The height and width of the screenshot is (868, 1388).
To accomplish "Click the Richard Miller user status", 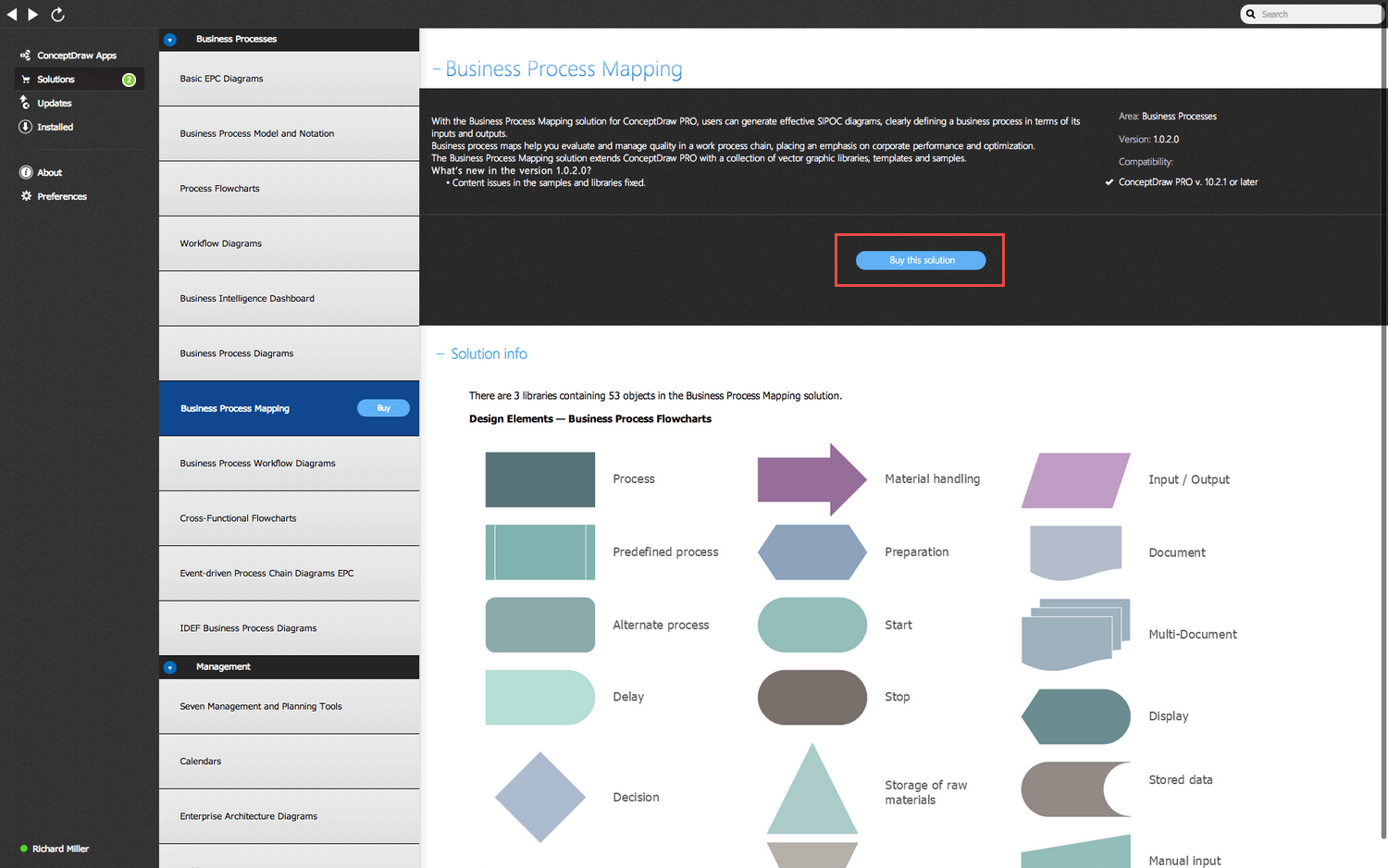I will 57,849.
